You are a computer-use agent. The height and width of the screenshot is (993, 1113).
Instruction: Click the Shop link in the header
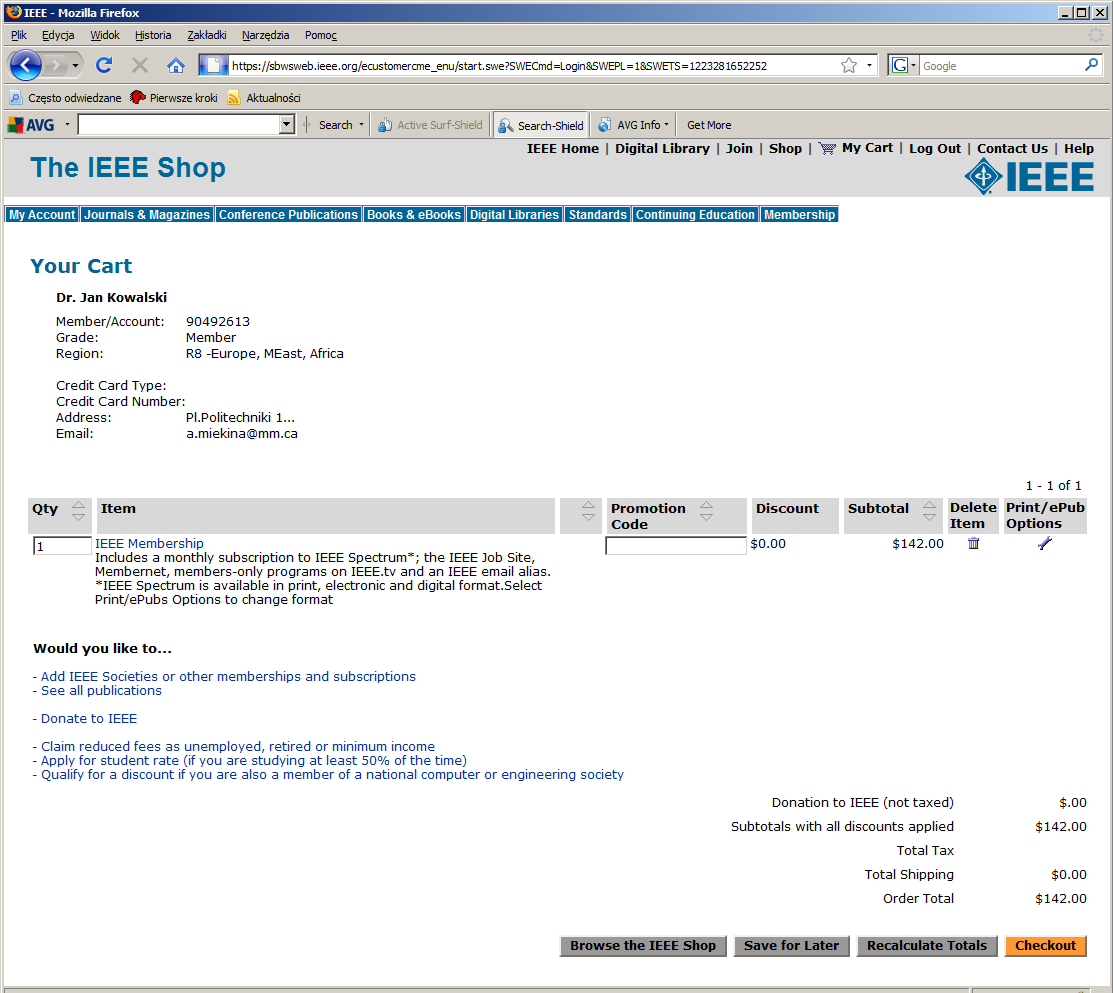tap(785, 148)
